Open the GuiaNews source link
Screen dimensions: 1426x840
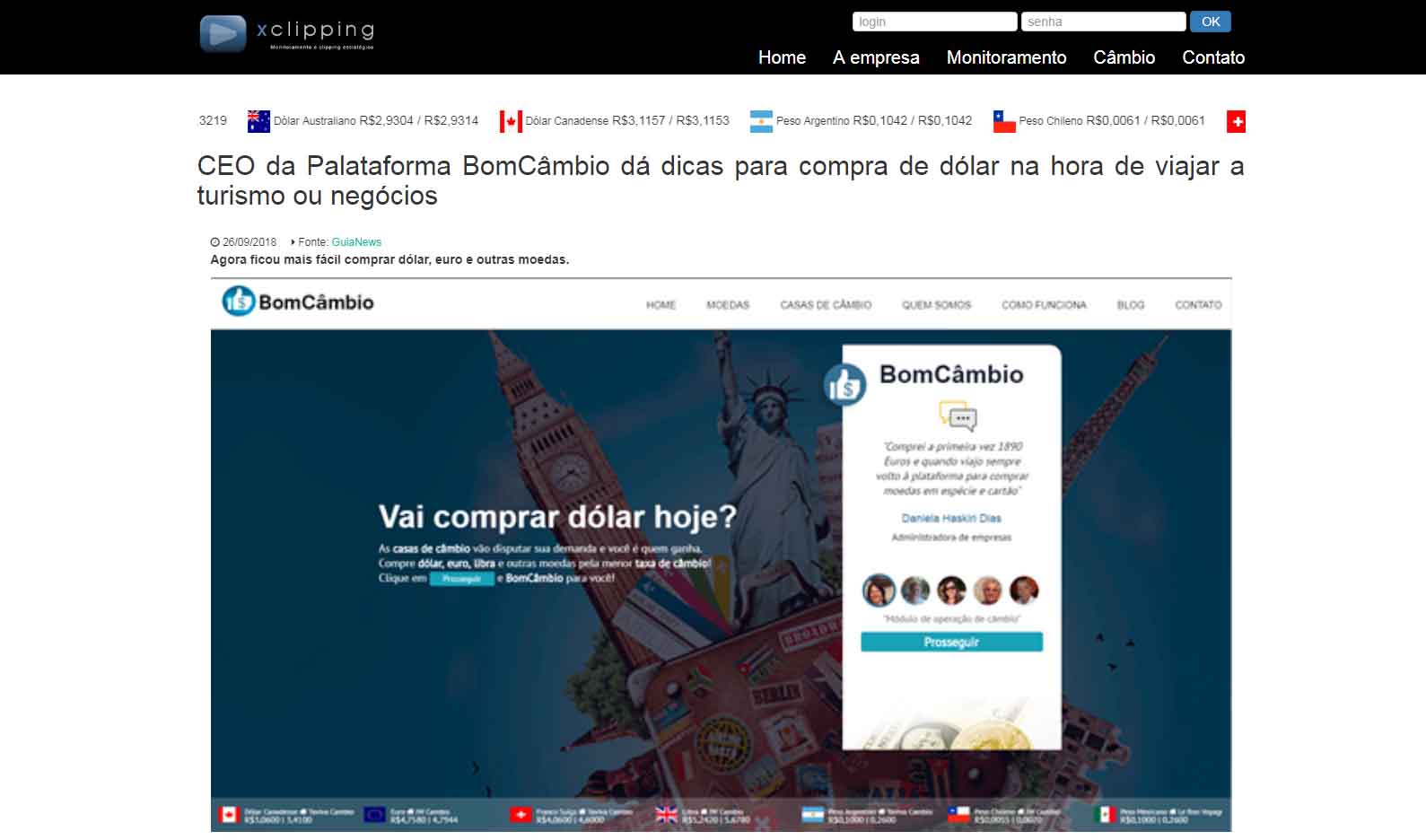pos(356,242)
